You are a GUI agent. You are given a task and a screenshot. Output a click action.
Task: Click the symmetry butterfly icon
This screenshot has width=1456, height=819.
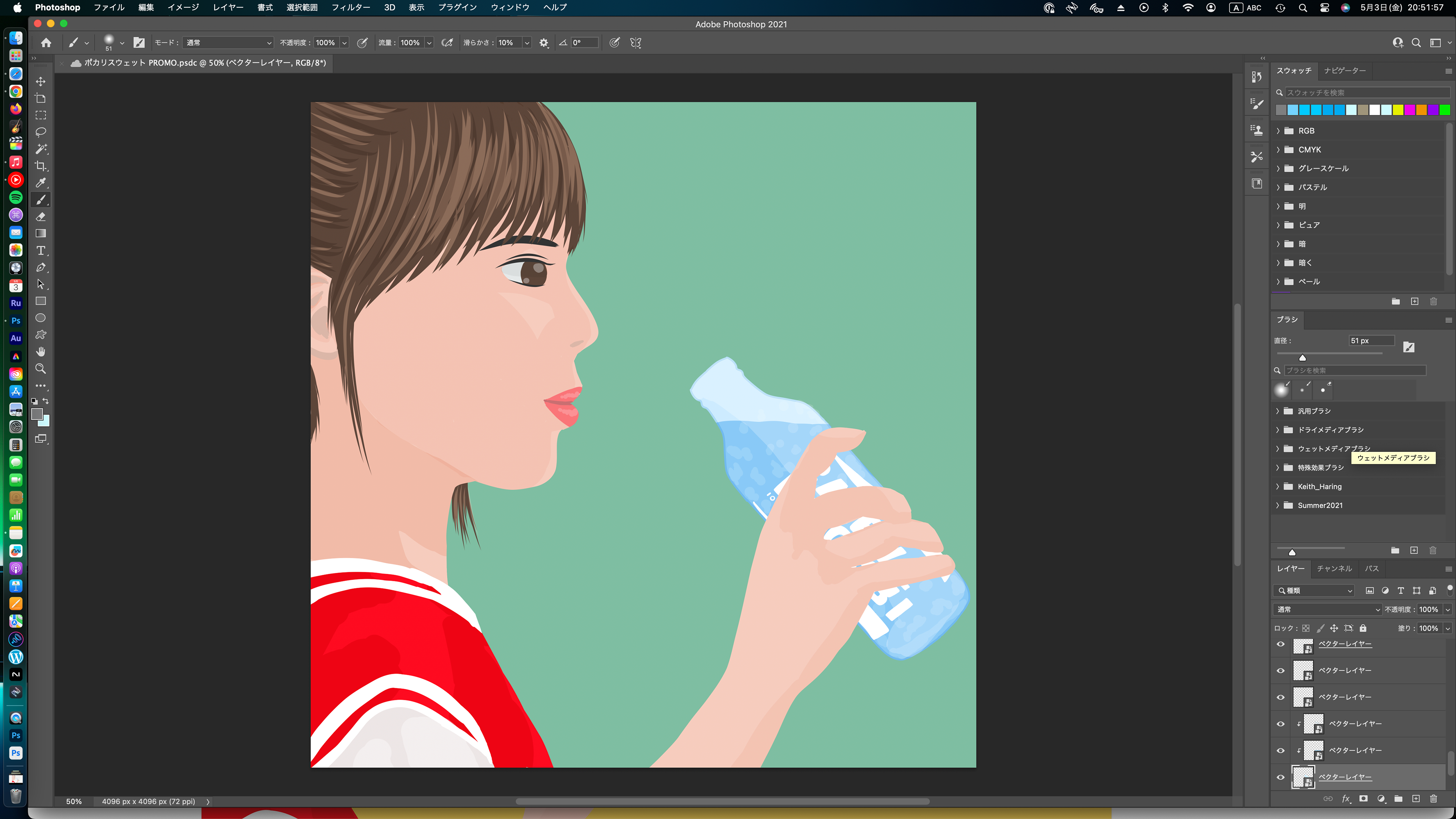coord(635,43)
